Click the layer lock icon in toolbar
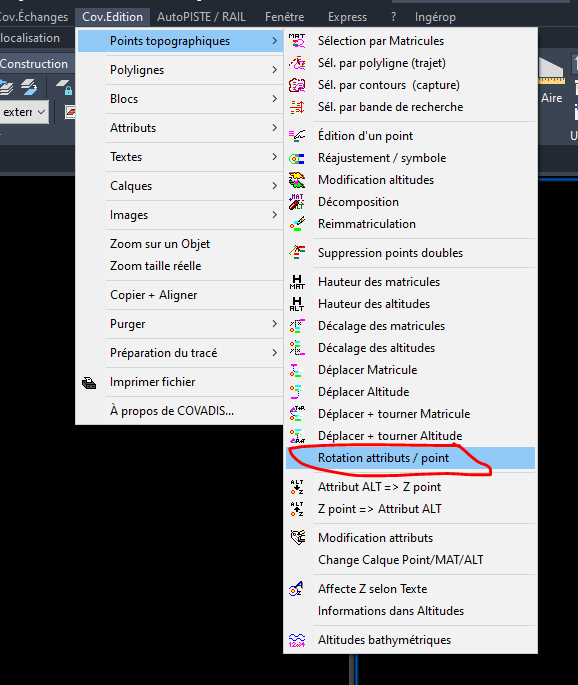The height and width of the screenshot is (685, 578). click(x=64, y=87)
